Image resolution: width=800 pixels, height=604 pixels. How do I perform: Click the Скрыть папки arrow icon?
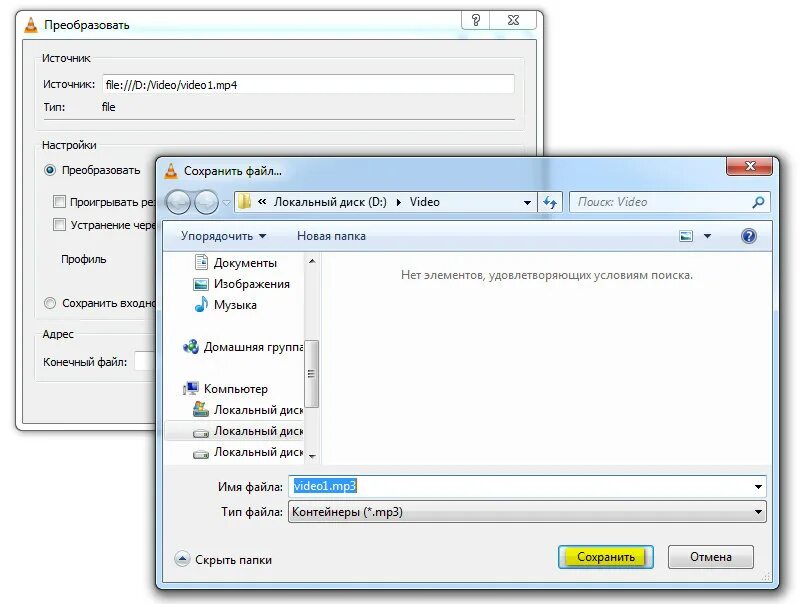pyautogui.click(x=182, y=559)
